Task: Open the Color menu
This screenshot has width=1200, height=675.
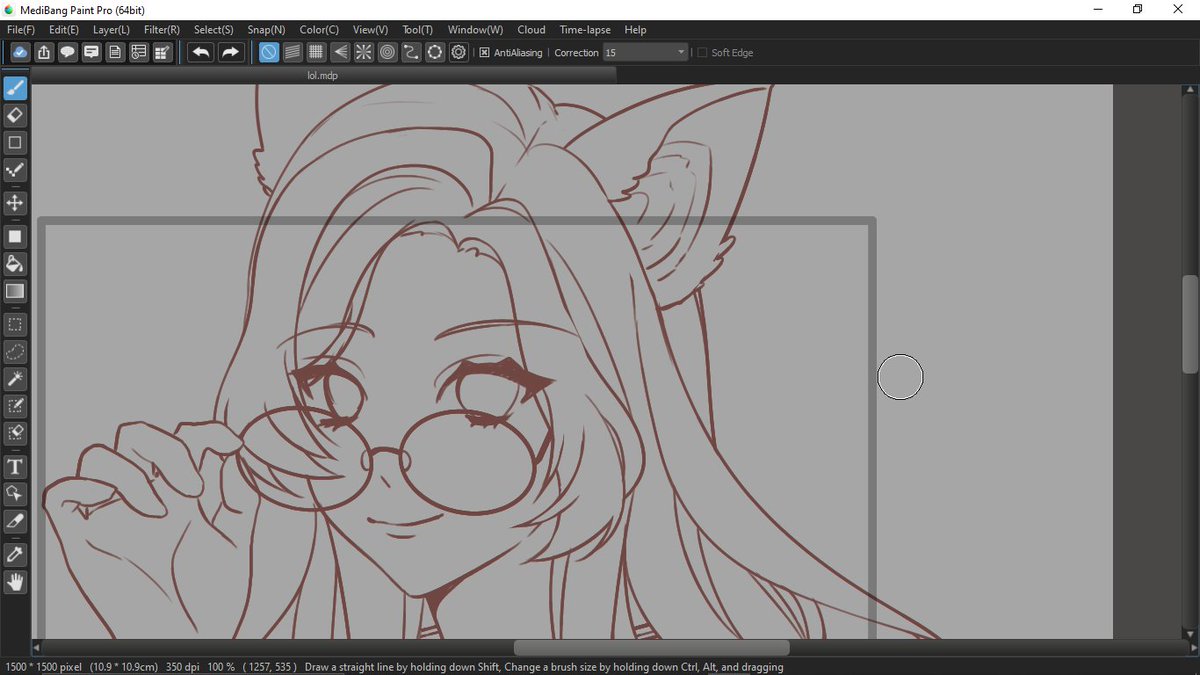Action: point(319,30)
